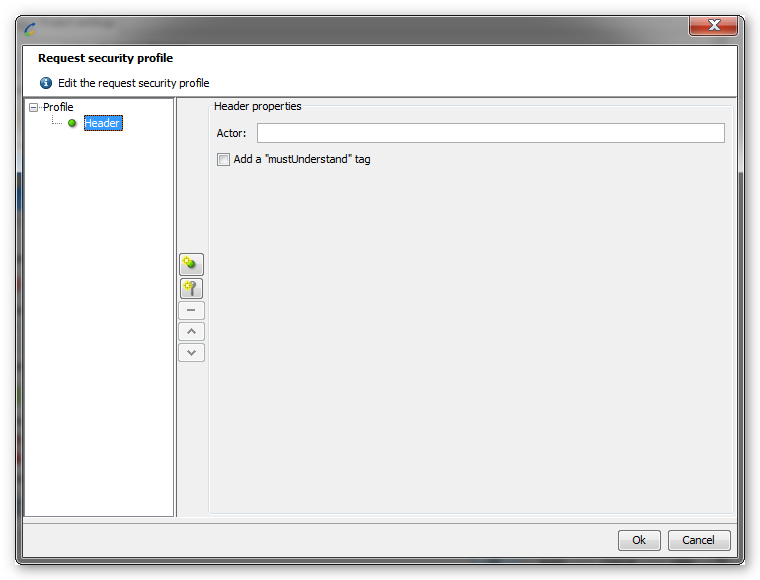Screen dimensions: 760x580
Task: Close the dialog with the red X
Action: click(715, 27)
